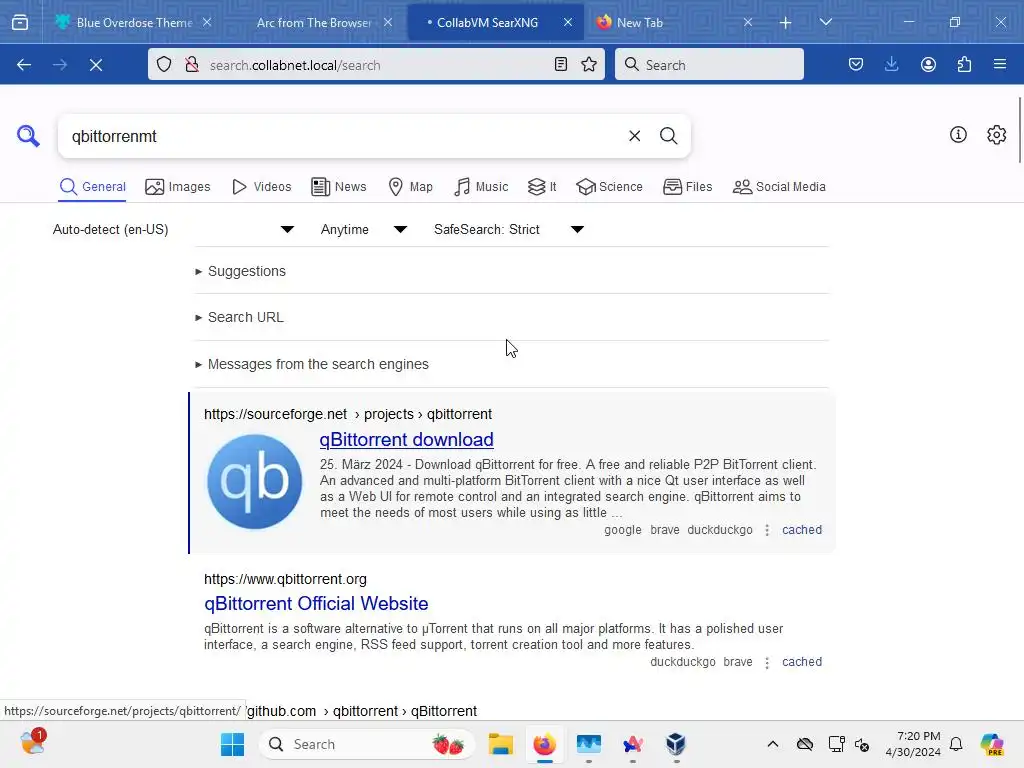Open the Anytime time range dropdown

click(x=363, y=229)
